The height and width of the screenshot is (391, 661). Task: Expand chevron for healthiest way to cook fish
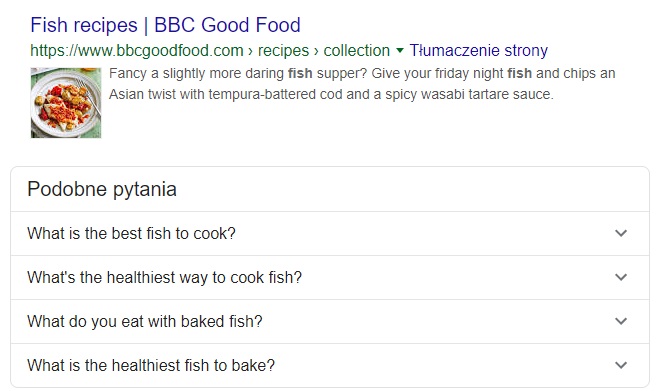(621, 277)
